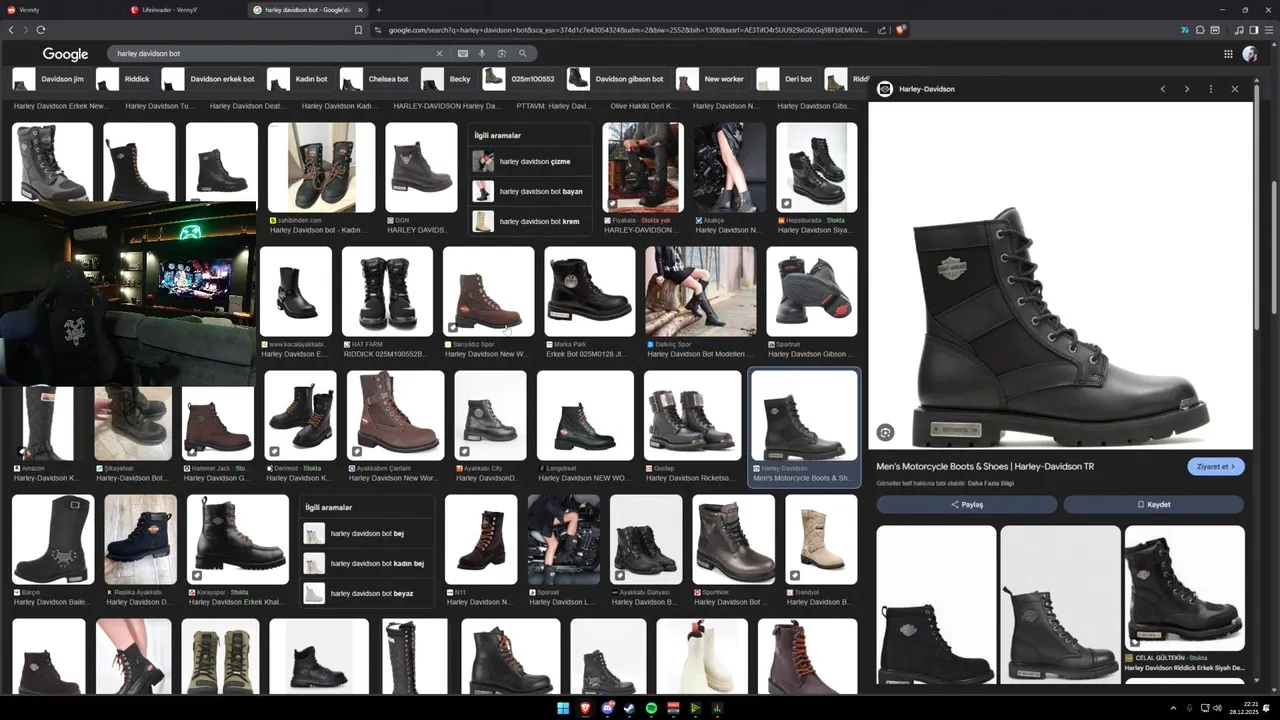This screenshot has width=1280, height=720.
Task: Close the image preview panel
Action: coord(1235,89)
